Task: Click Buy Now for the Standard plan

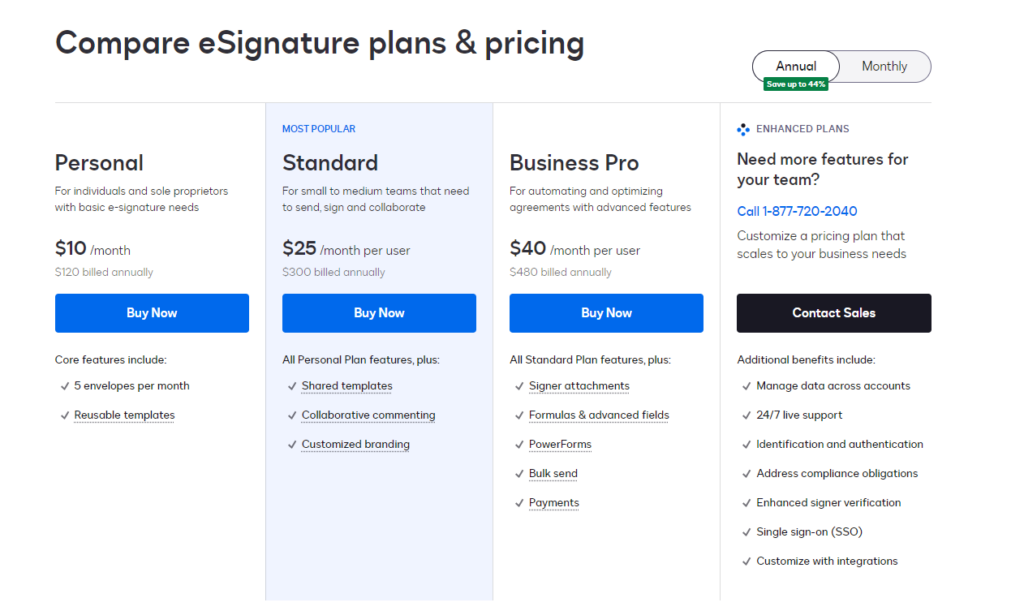Action: [x=378, y=313]
